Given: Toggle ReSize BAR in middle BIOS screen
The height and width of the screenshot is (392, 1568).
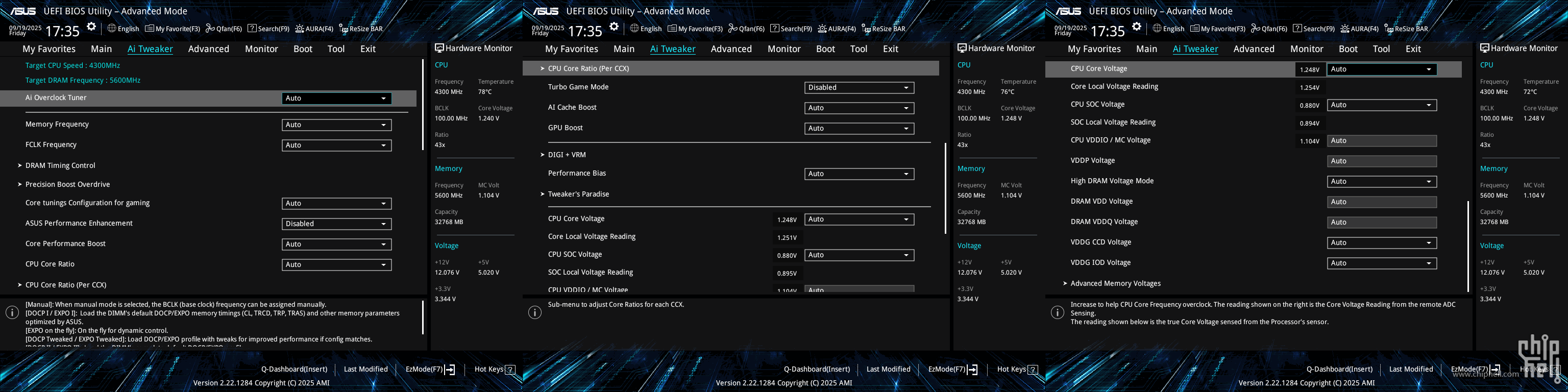Looking at the screenshot, I should [883, 29].
